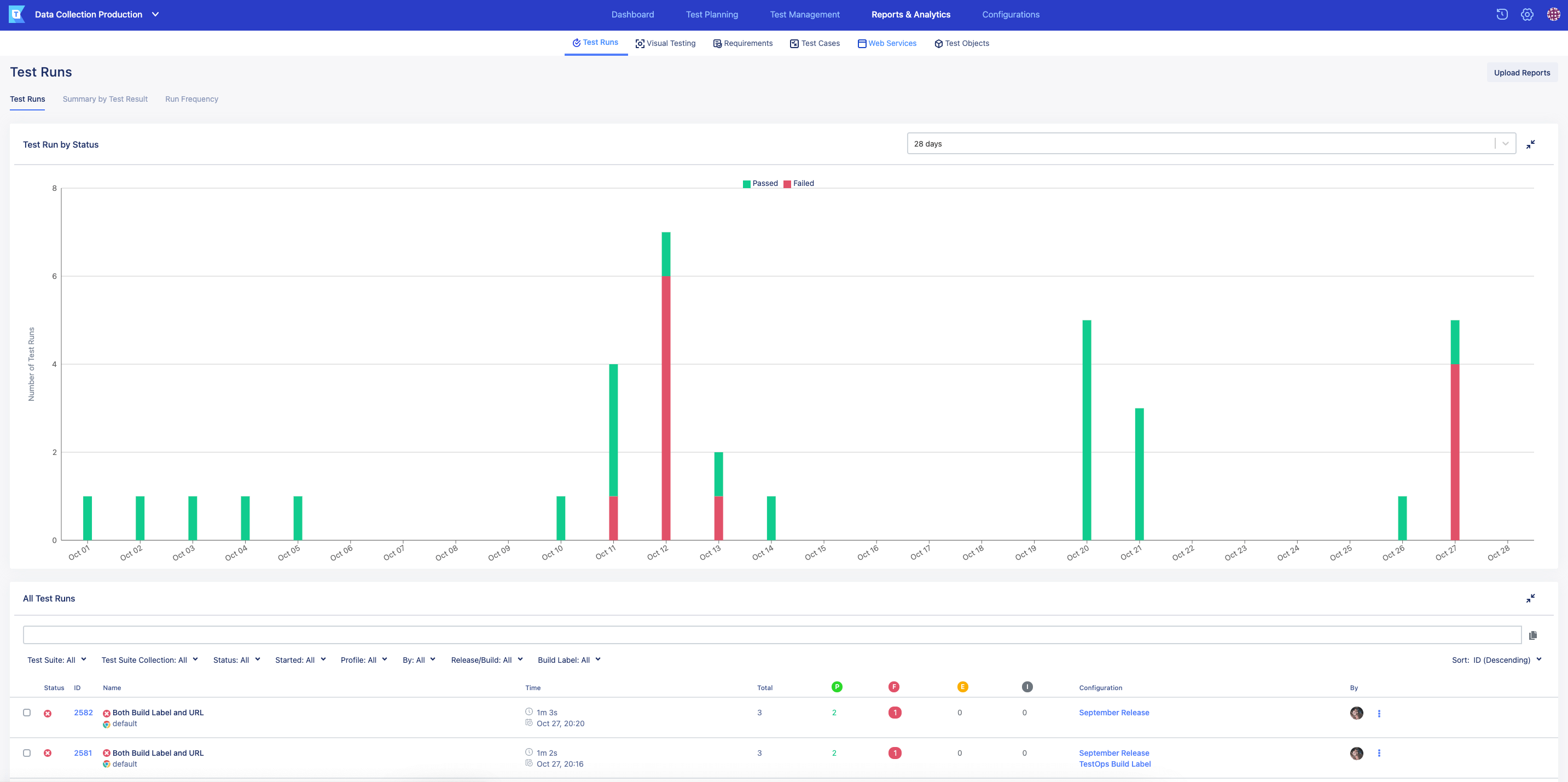Select the checkbox for test run 2582
The width and height of the screenshot is (1568, 782).
click(27, 712)
